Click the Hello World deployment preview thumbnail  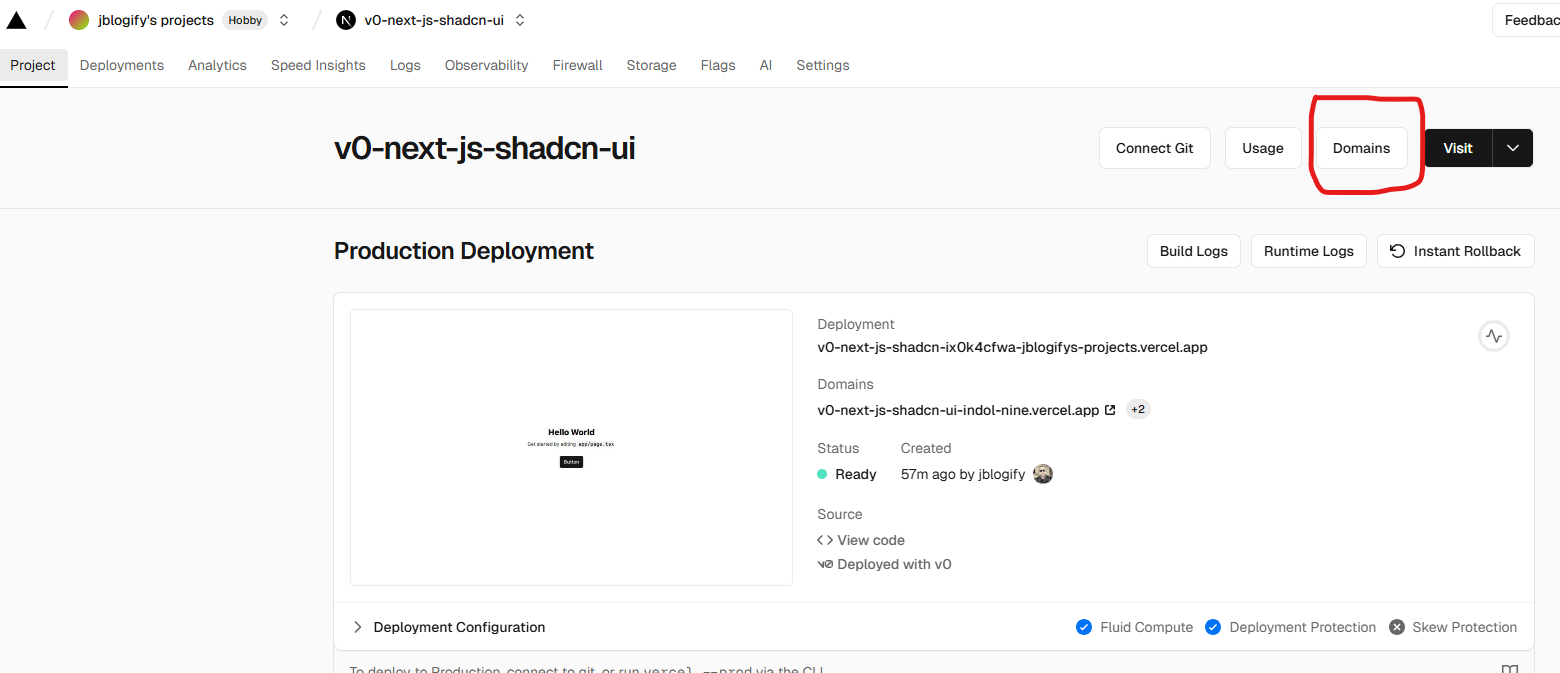pos(571,447)
